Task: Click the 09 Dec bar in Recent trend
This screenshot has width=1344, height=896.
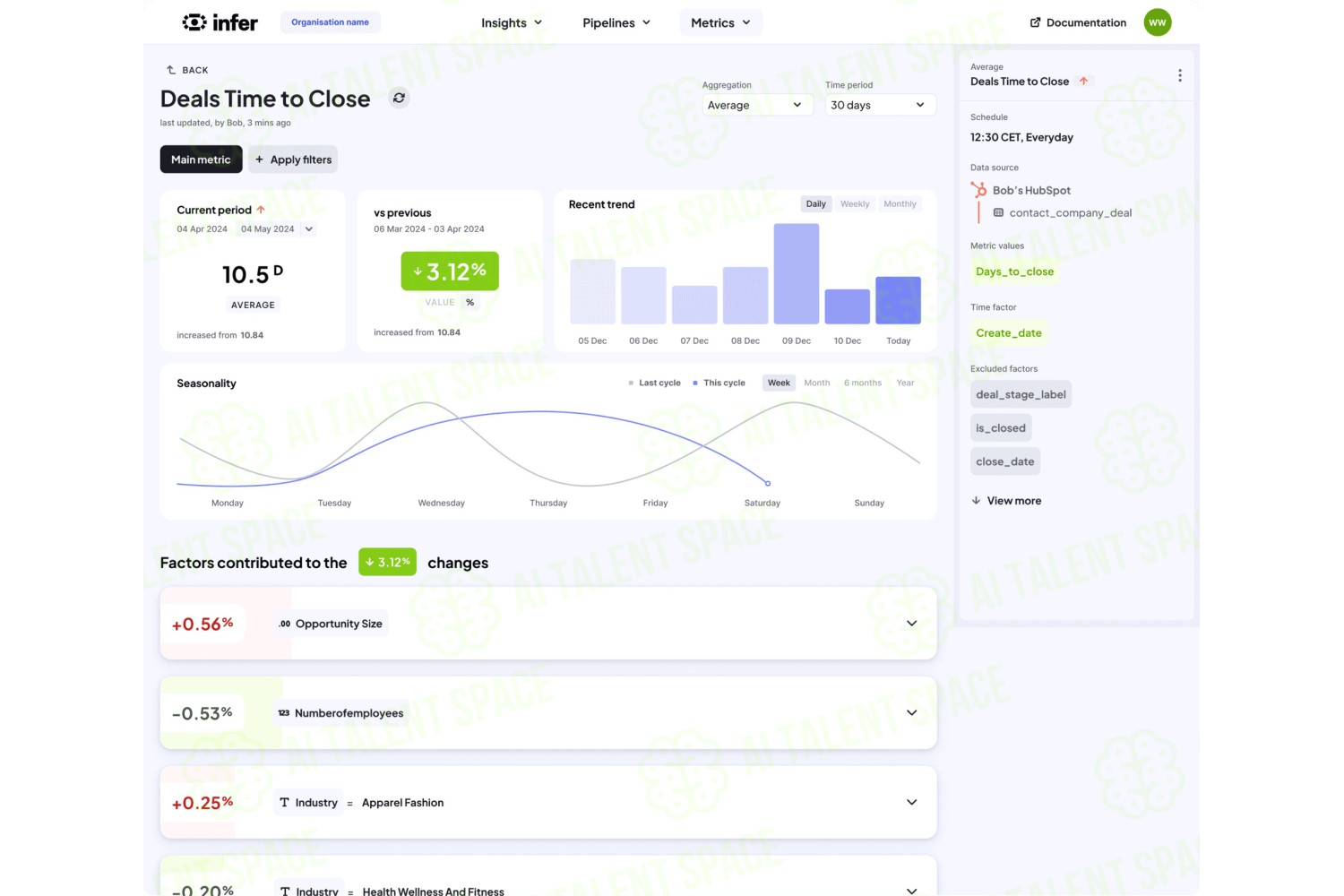Action: [x=796, y=273]
